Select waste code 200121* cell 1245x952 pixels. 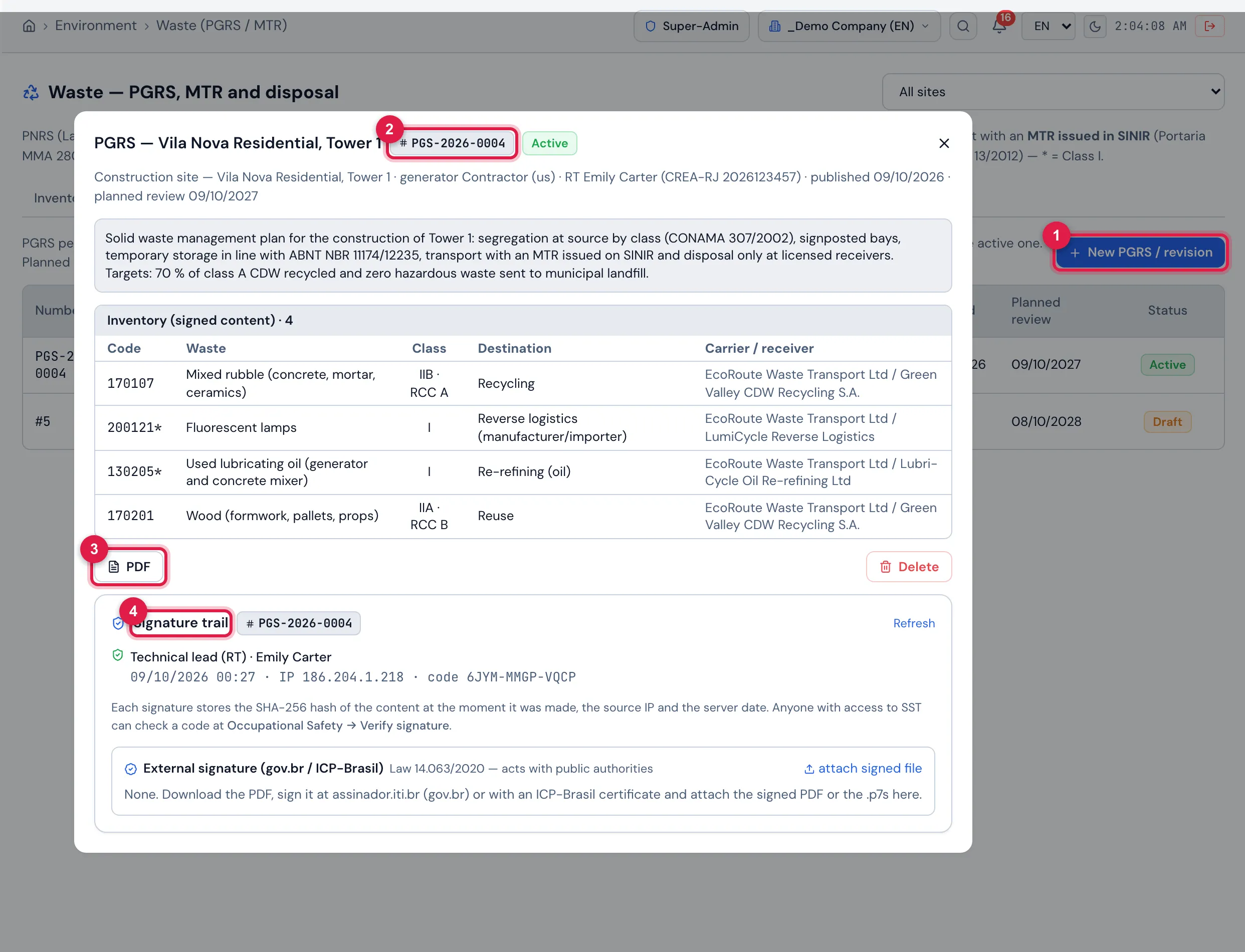point(134,428)
